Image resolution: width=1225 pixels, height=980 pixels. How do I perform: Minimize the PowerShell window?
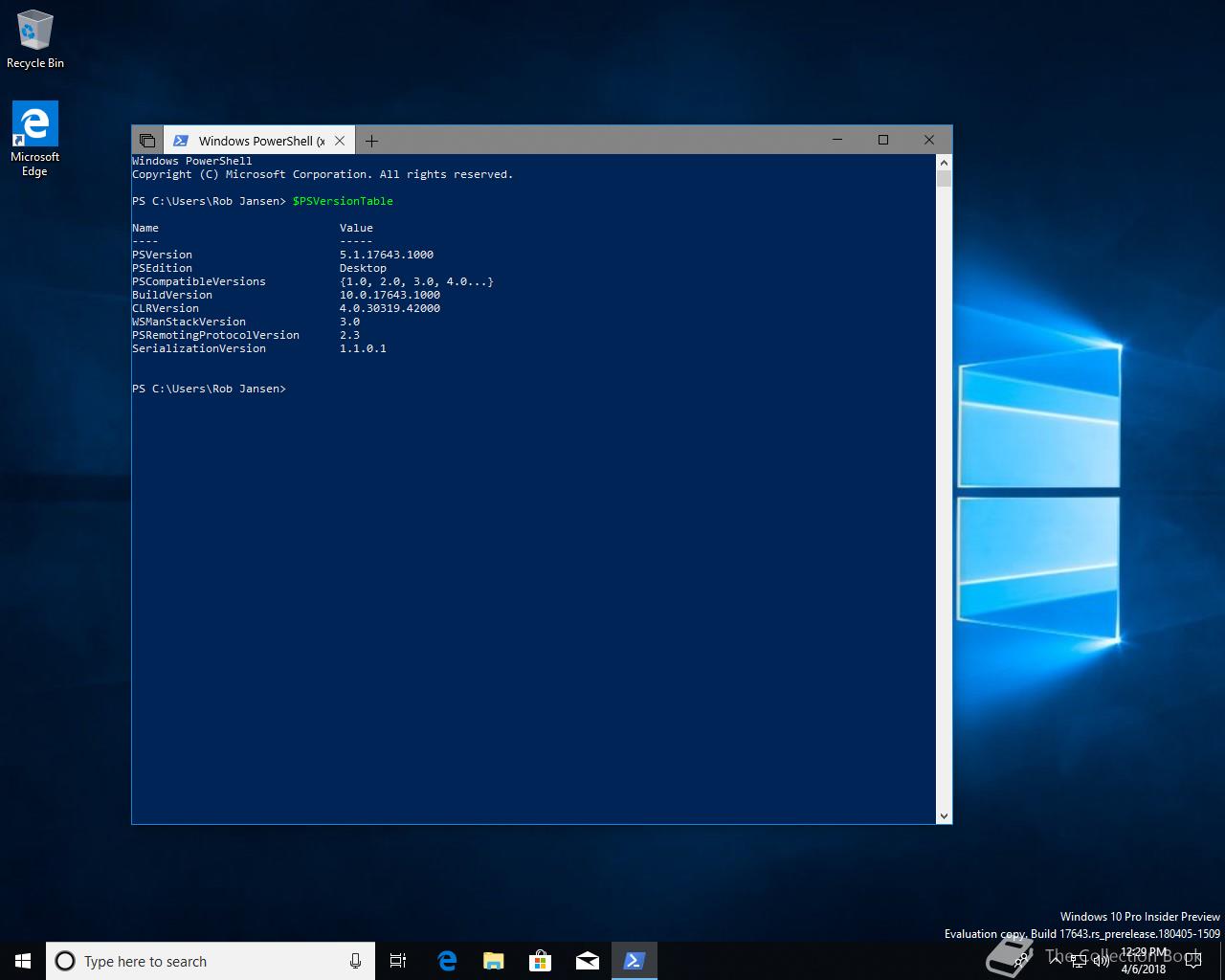[x=837, y=140]
